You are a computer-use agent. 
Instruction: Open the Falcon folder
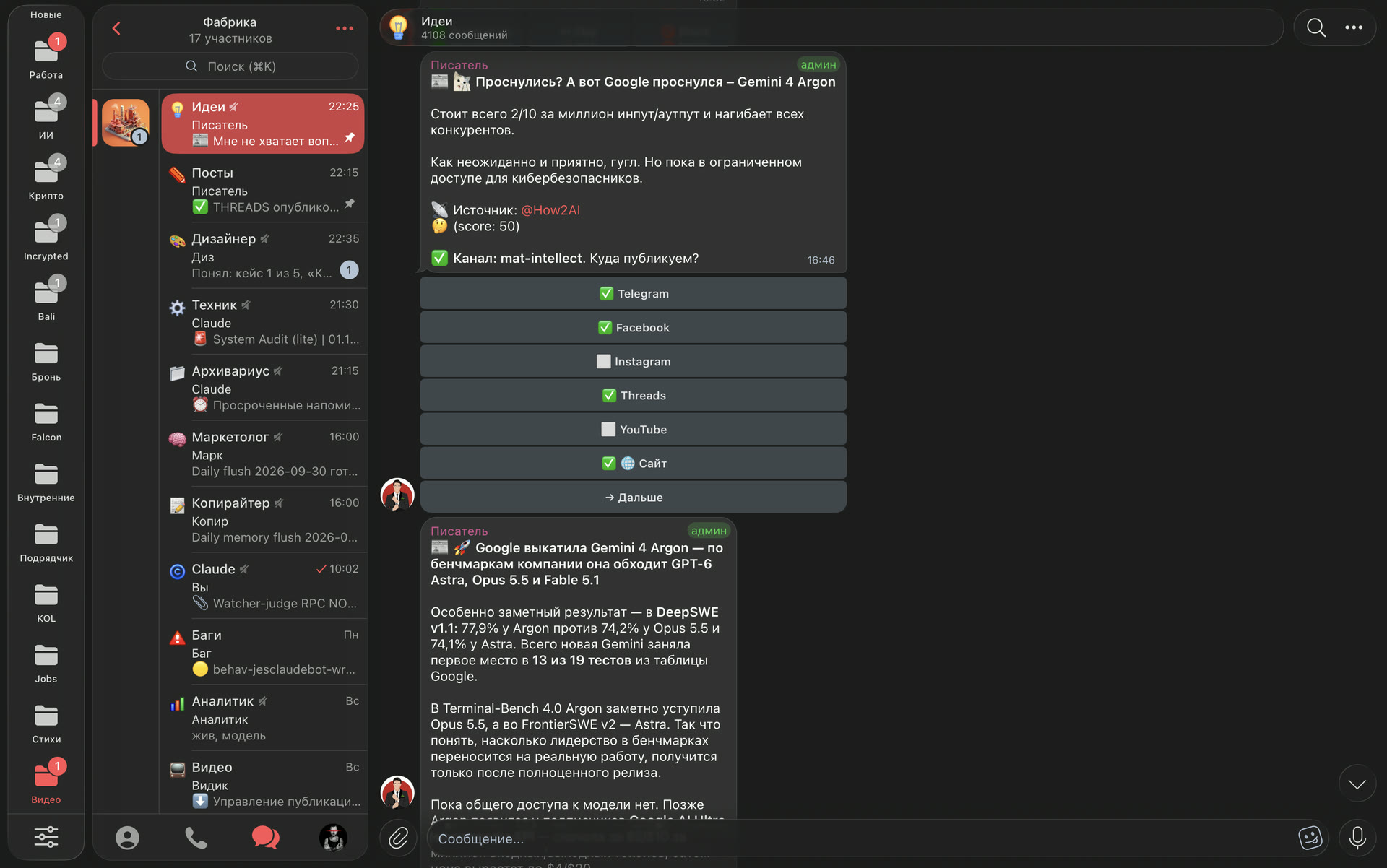(x=46, y=420)
